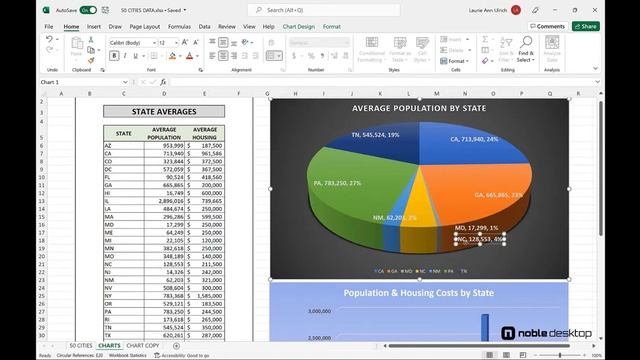Click the Align Right icon
The width and height of the screenshot is (640, 360).
pyautogui.click(x=233, y=56)
